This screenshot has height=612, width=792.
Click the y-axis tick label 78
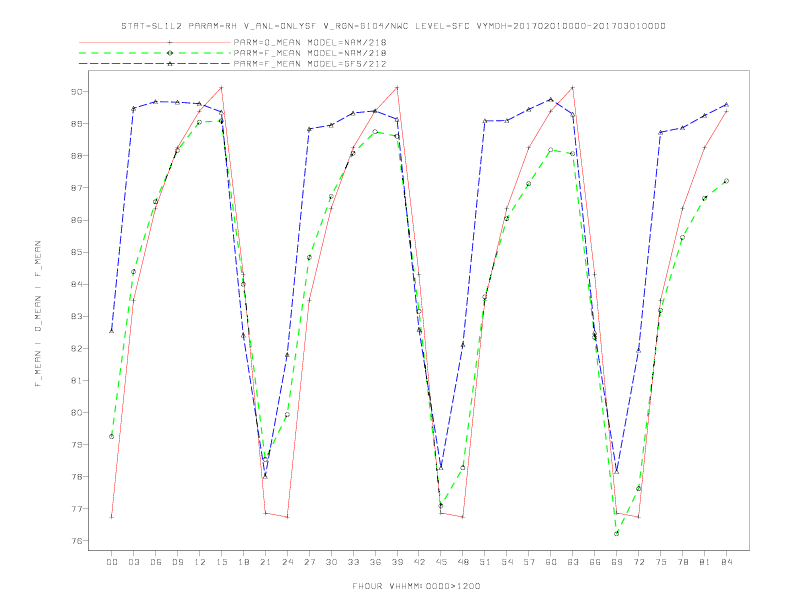(76, 477)
